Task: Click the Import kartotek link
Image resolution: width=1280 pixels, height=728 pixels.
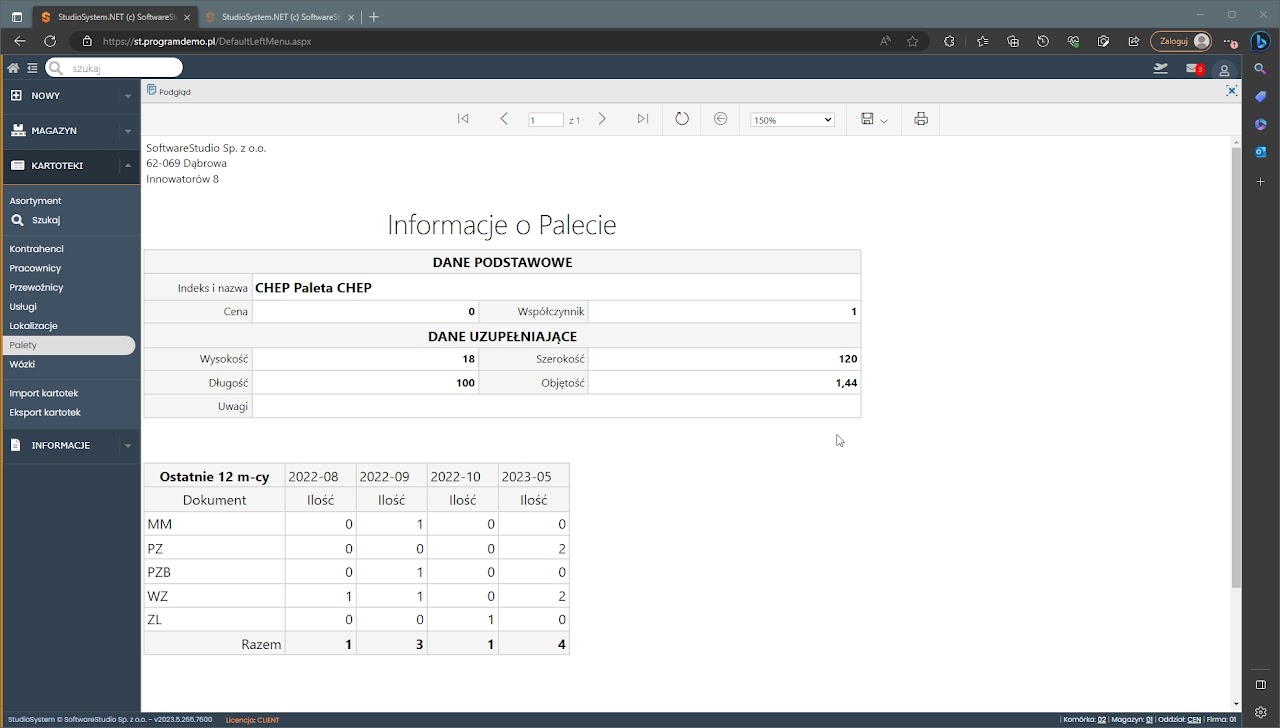Action: pyautogui.click(x=44, y=393)
